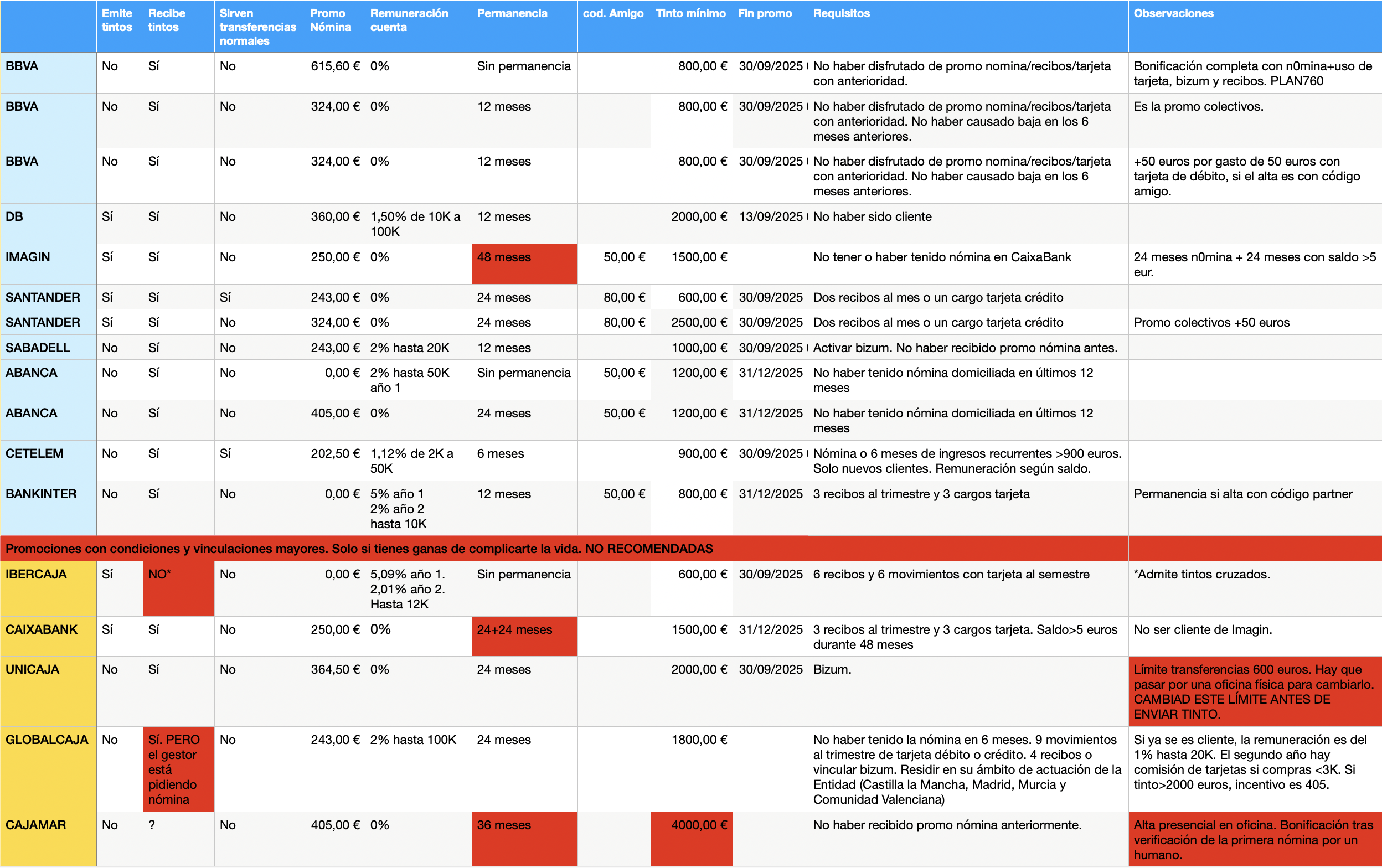
Task: Click the red '48 meses' cell
Action: [x=524, y=264]
